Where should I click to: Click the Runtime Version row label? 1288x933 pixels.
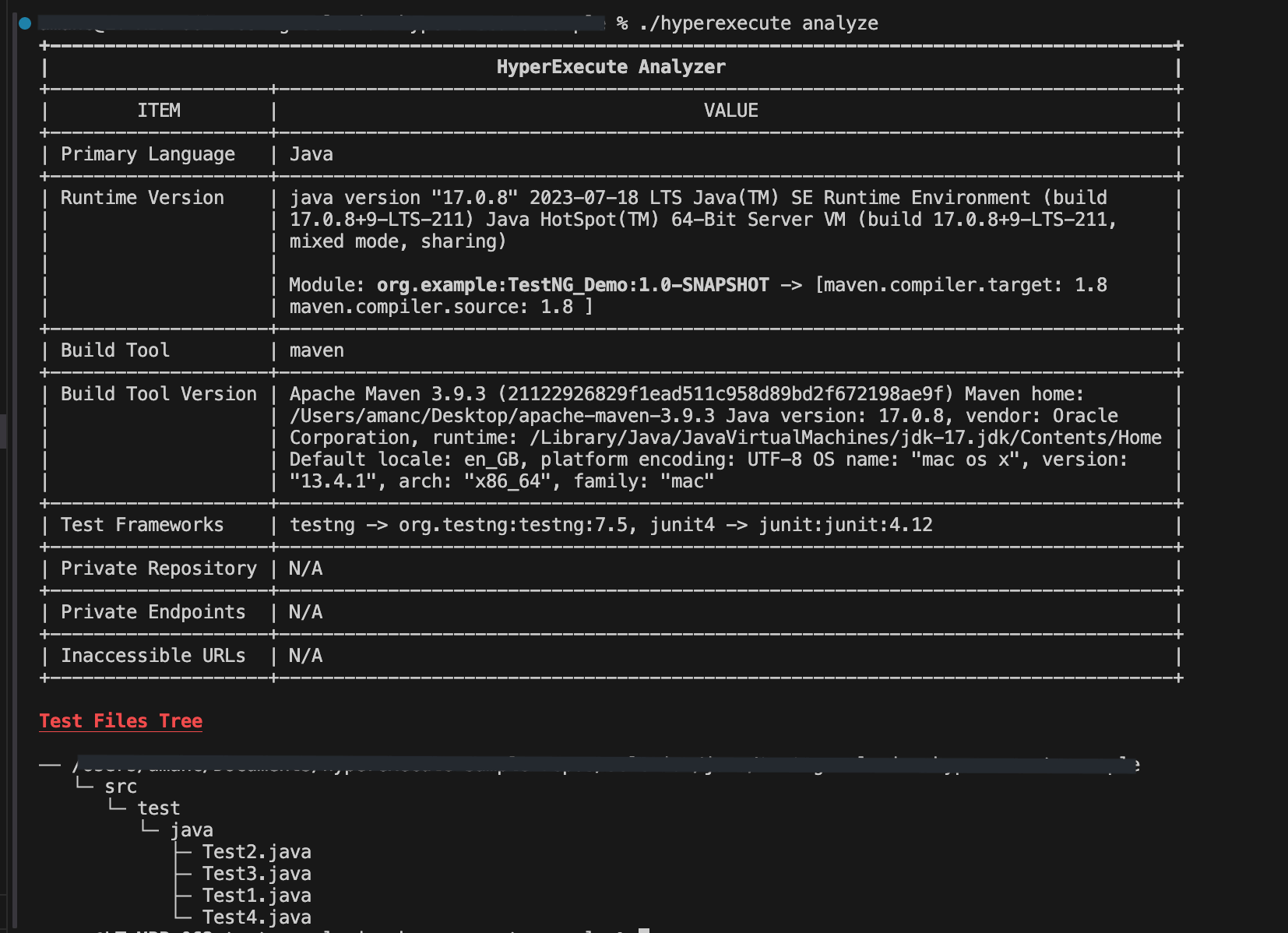[x=143, y=198]
